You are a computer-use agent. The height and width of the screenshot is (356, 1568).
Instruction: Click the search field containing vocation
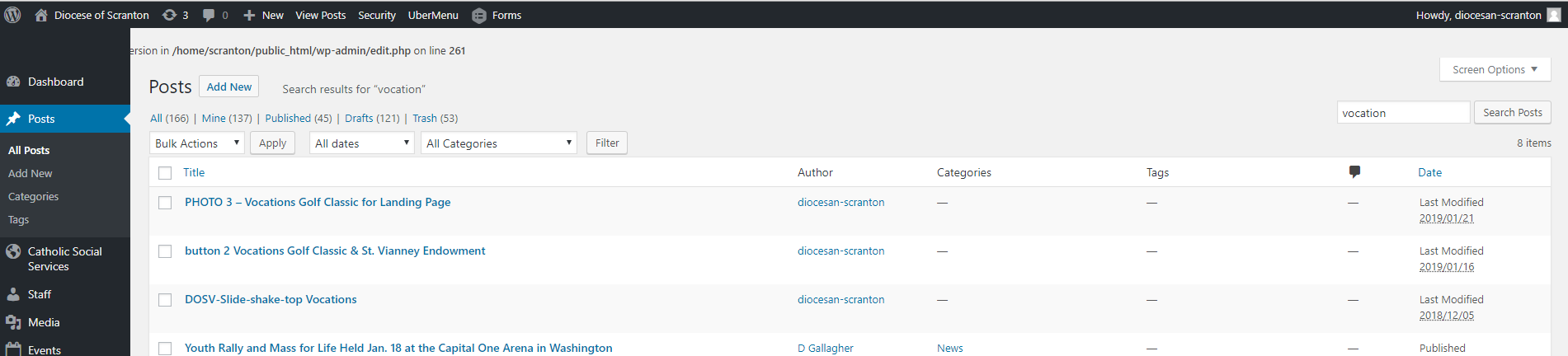click(1402, 113)
